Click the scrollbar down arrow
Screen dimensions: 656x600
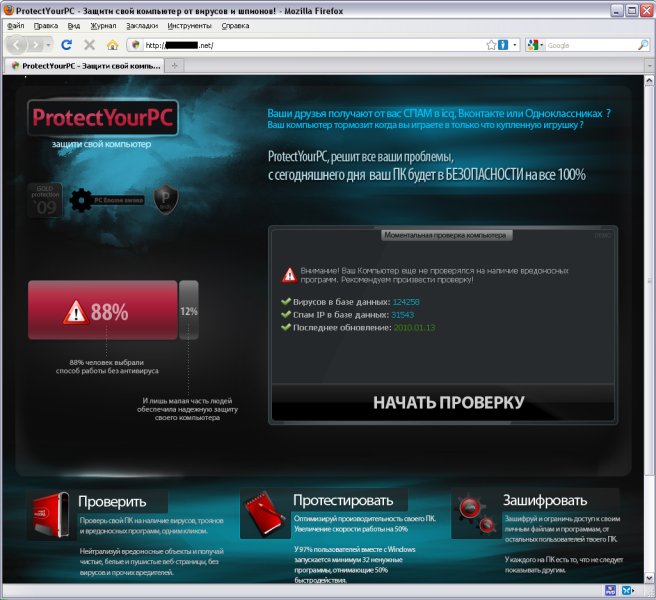click(649, 578)
